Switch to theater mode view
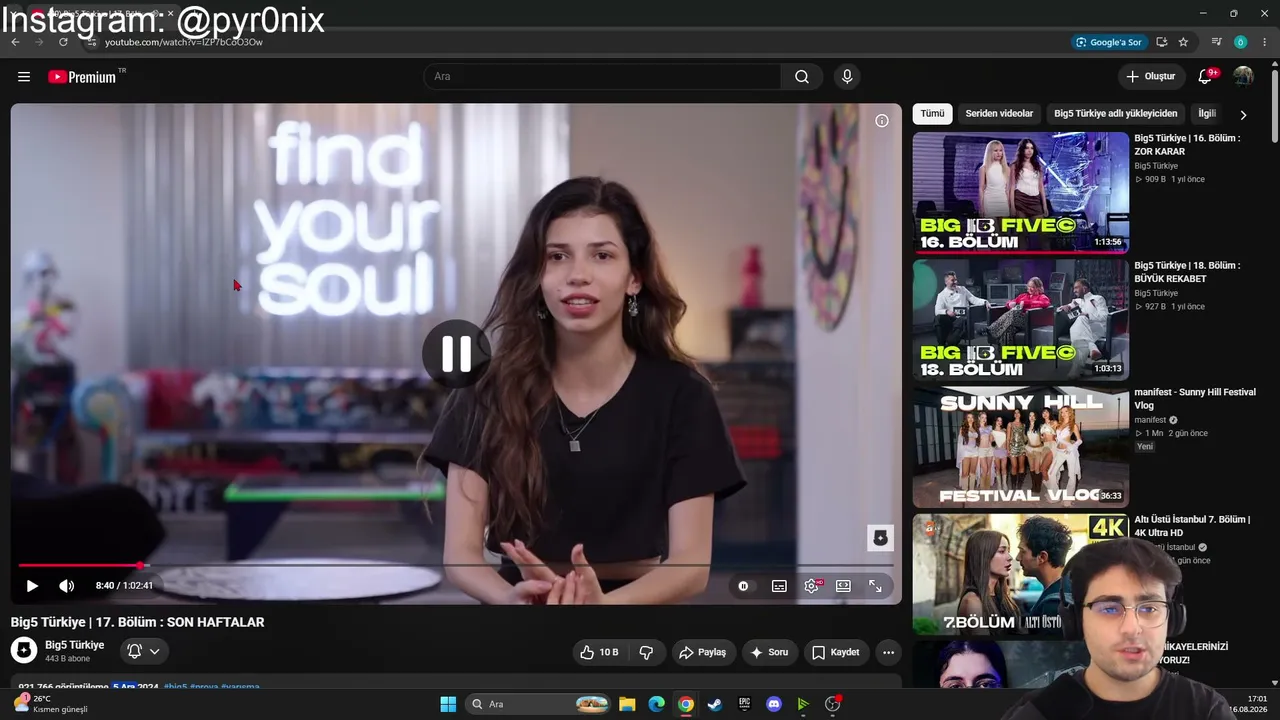Screen dimensions: 1280x720 coord(843,586)
